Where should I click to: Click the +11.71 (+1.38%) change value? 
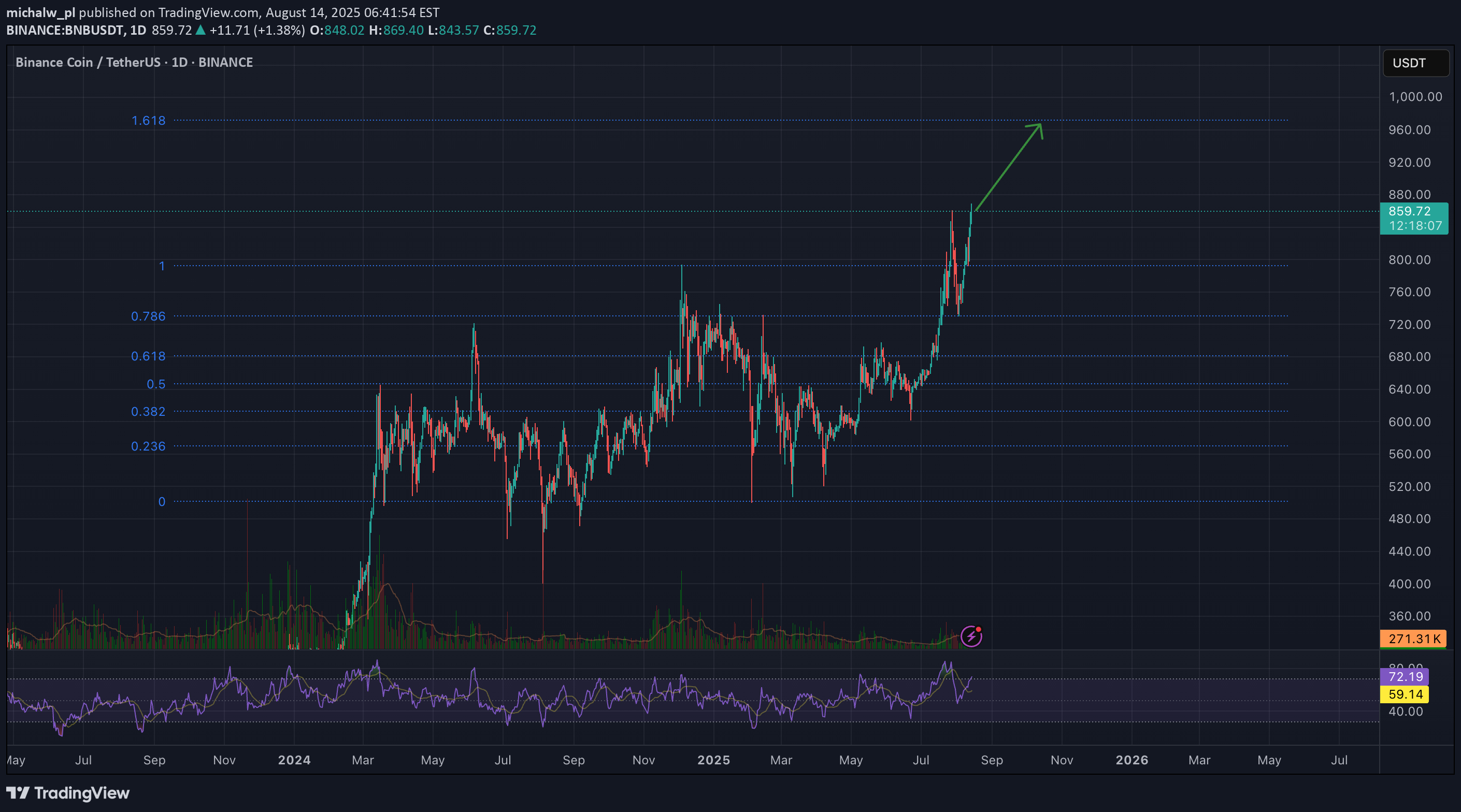click(x=257, y=30)
